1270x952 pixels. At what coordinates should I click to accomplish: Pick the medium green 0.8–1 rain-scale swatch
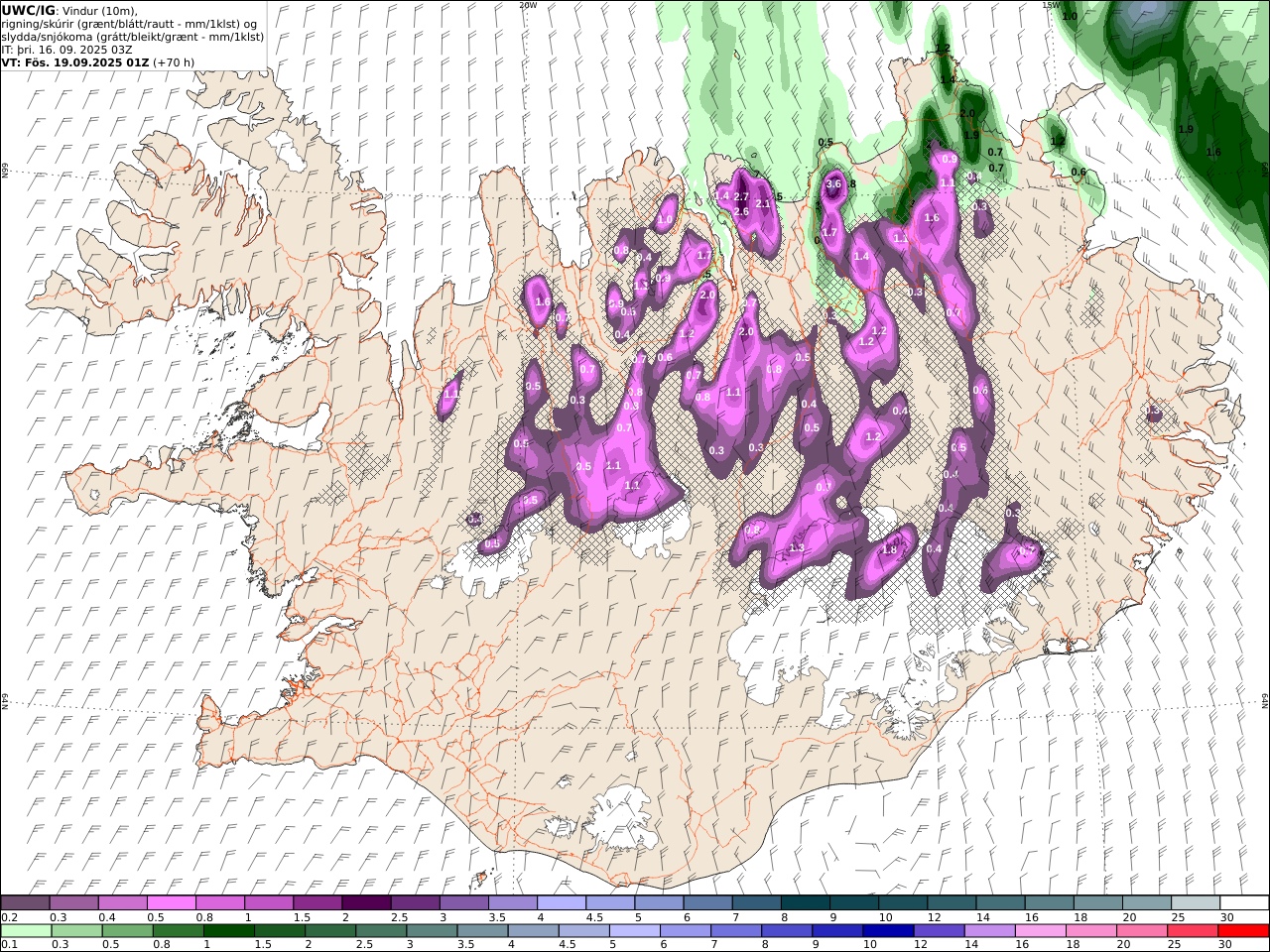[x=179, y=931]
